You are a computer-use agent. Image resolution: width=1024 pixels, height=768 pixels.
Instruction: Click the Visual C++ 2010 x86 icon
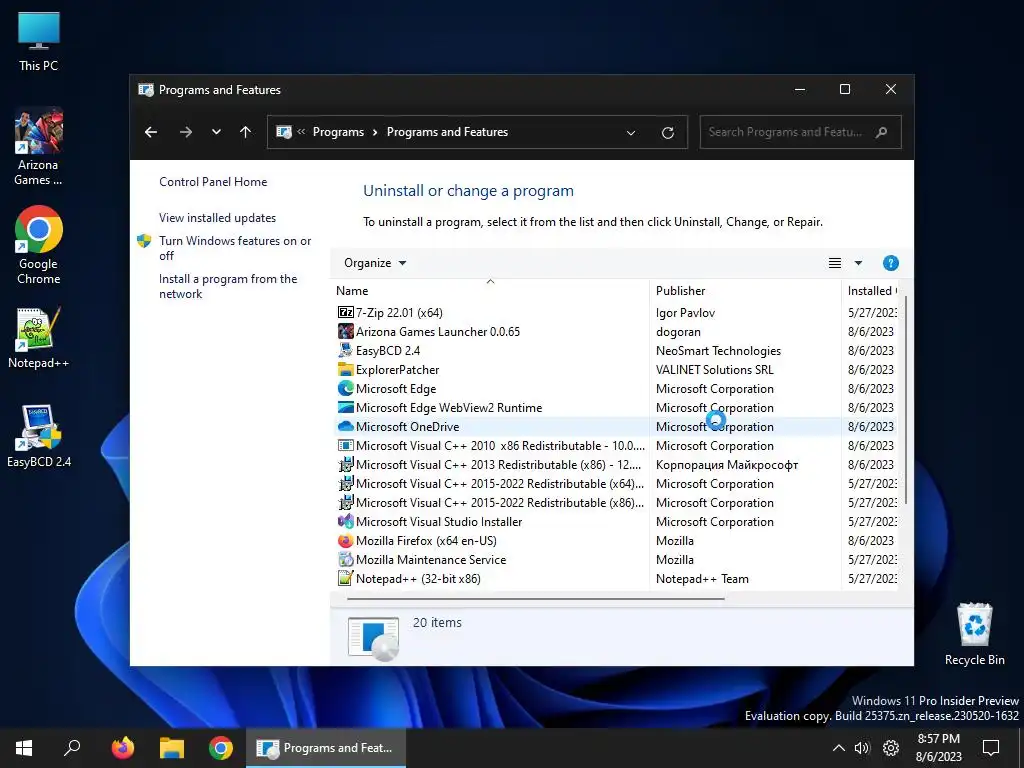pos(345,445)
